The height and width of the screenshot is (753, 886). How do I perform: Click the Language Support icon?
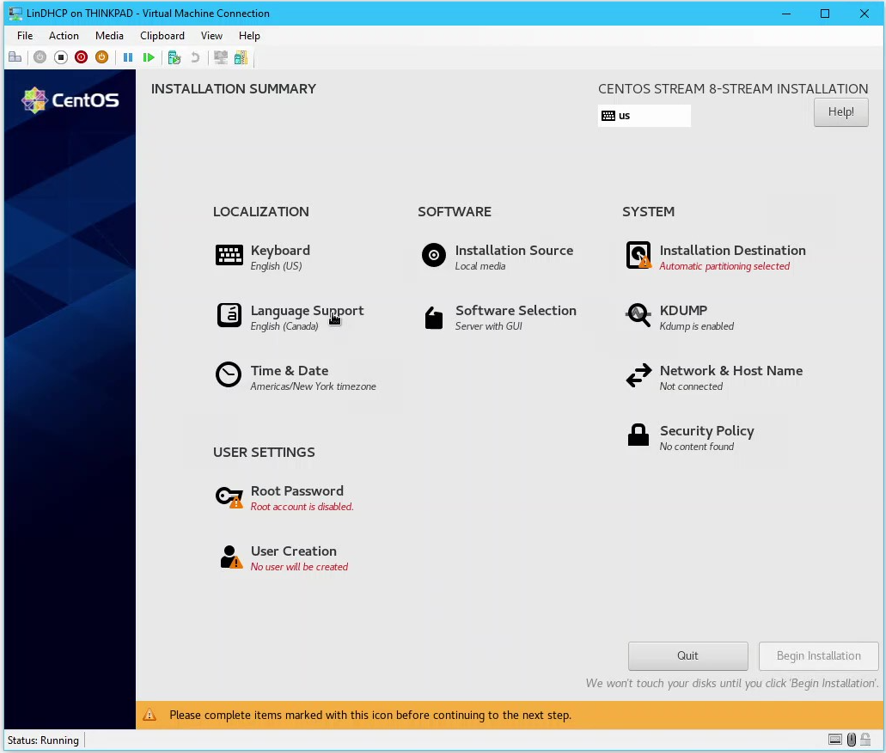(229, 315)
